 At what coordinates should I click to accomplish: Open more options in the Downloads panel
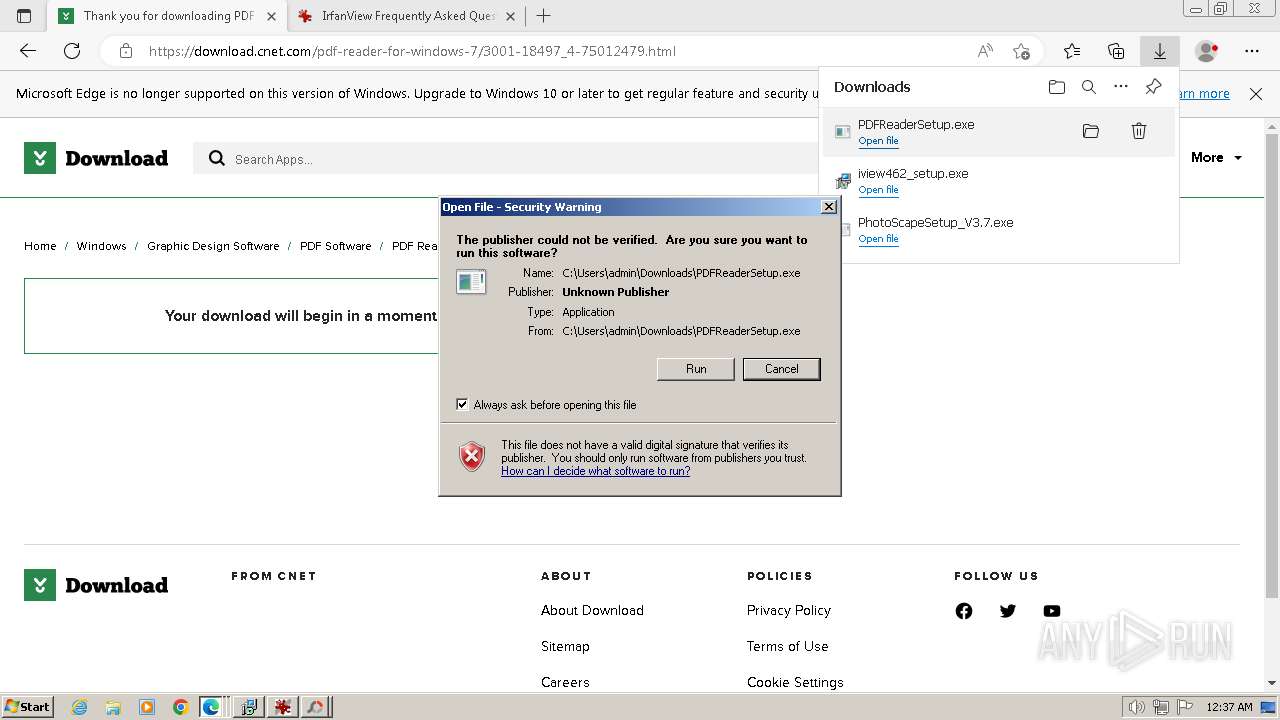1121,87
